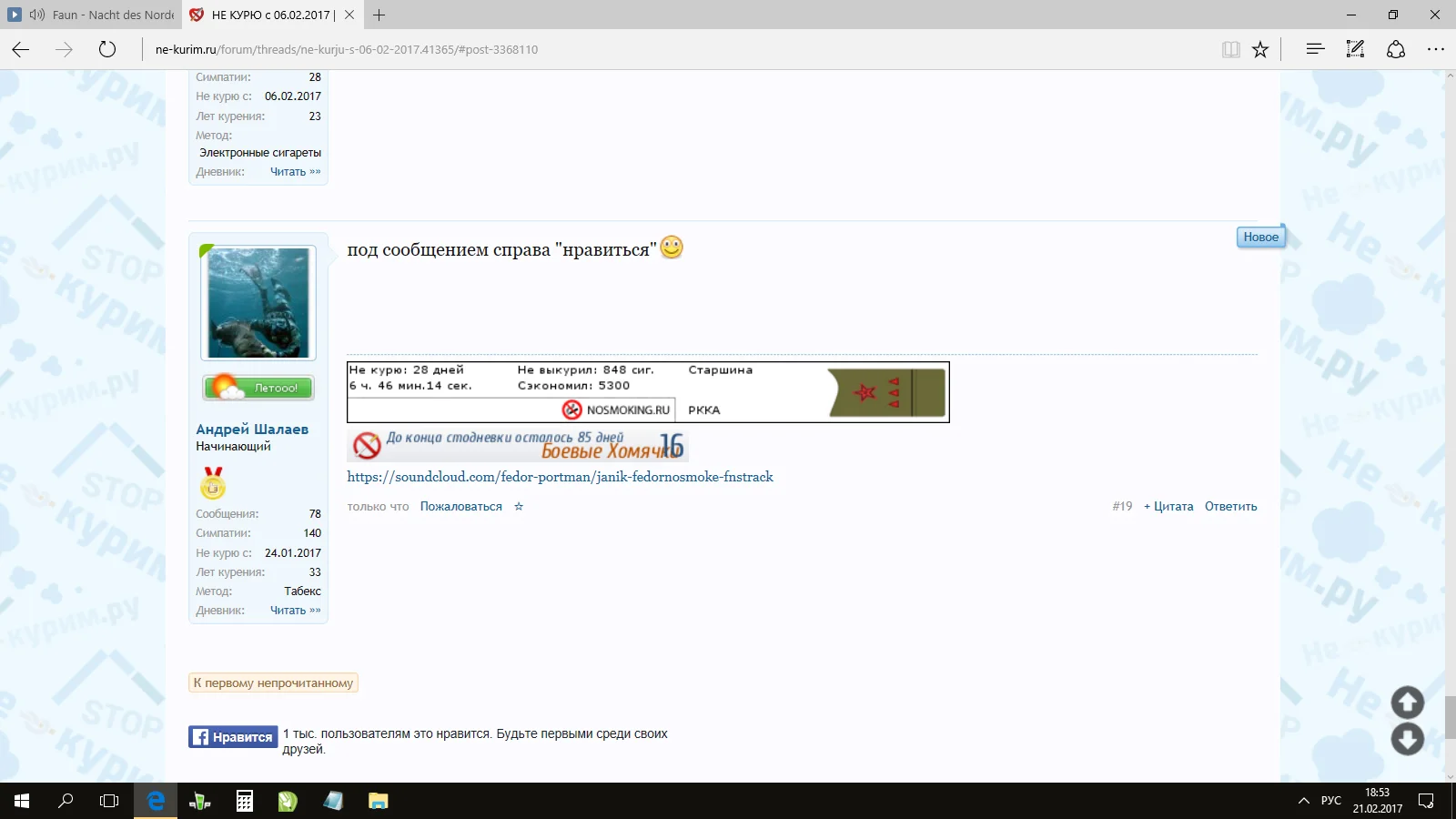
Task: Open Андрей Шалаев user profile link
Action: click(252, 430)
